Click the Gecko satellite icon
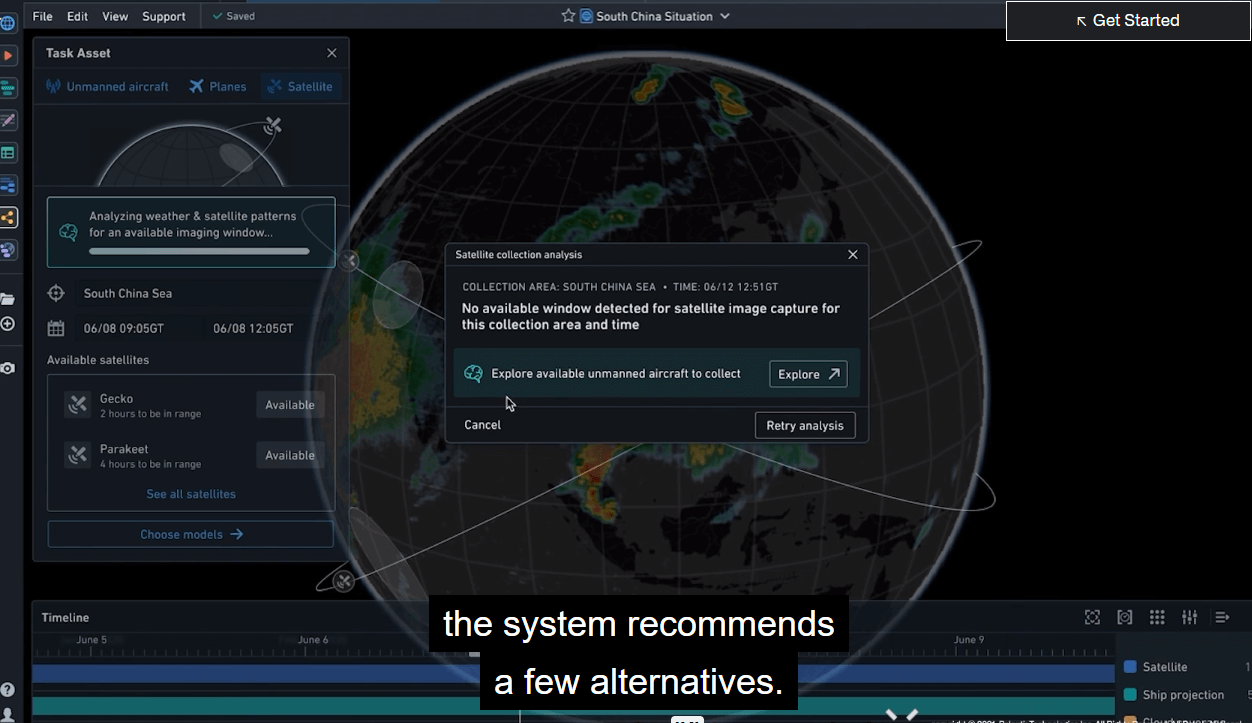This screenshot has width=1252, height=723. tap(78, 405)
